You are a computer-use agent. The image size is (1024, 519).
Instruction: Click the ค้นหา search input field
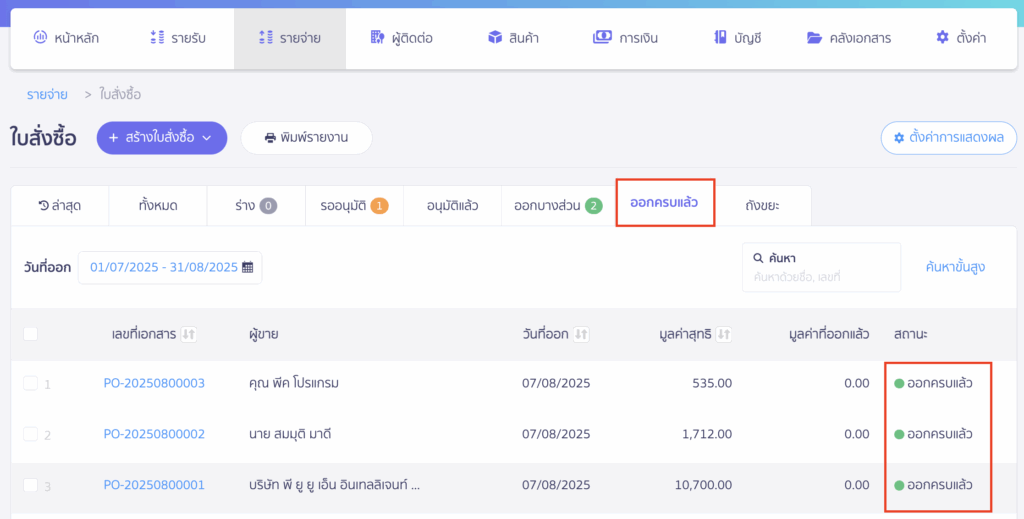point(821,267)
